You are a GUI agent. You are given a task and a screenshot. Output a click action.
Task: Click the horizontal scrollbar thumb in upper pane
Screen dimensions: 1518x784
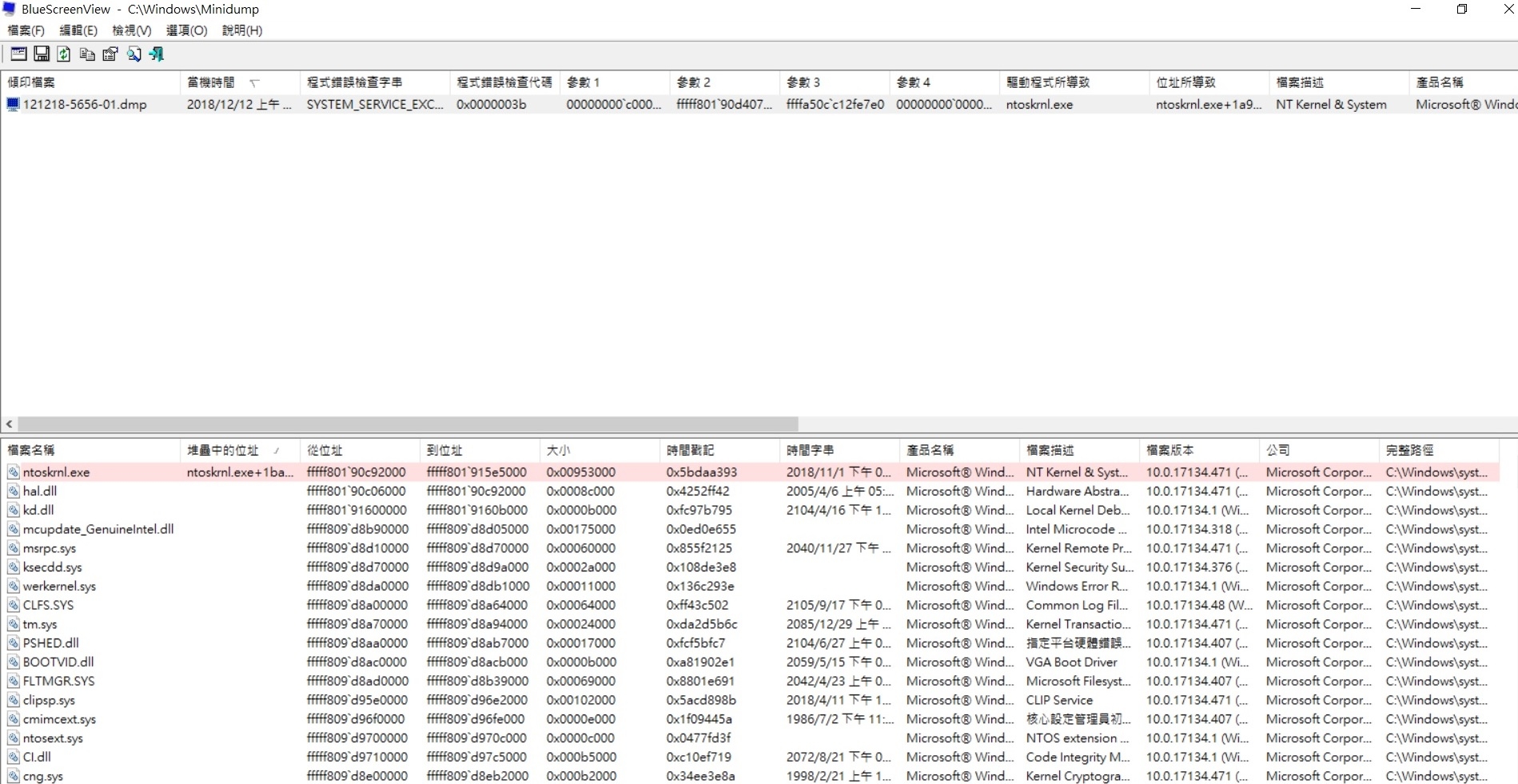408,424
